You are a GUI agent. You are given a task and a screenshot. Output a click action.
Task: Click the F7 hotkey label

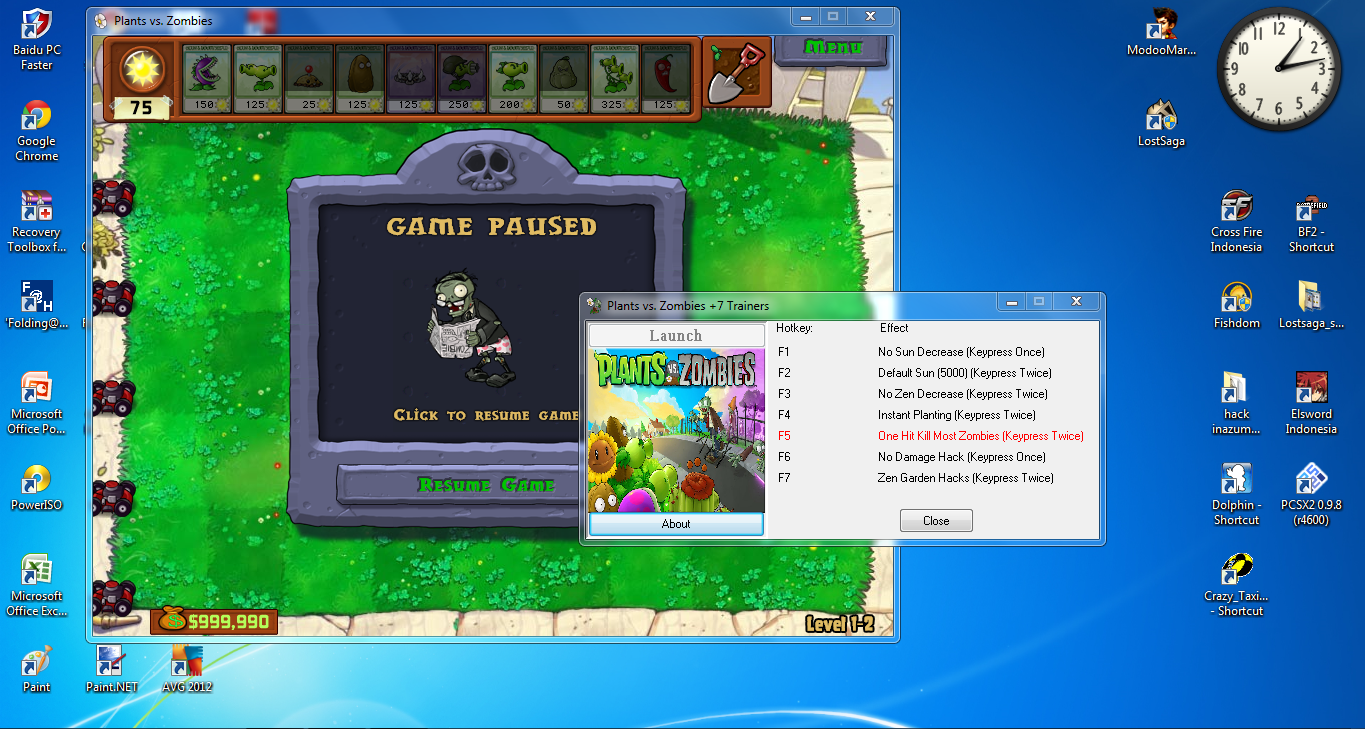784,478
